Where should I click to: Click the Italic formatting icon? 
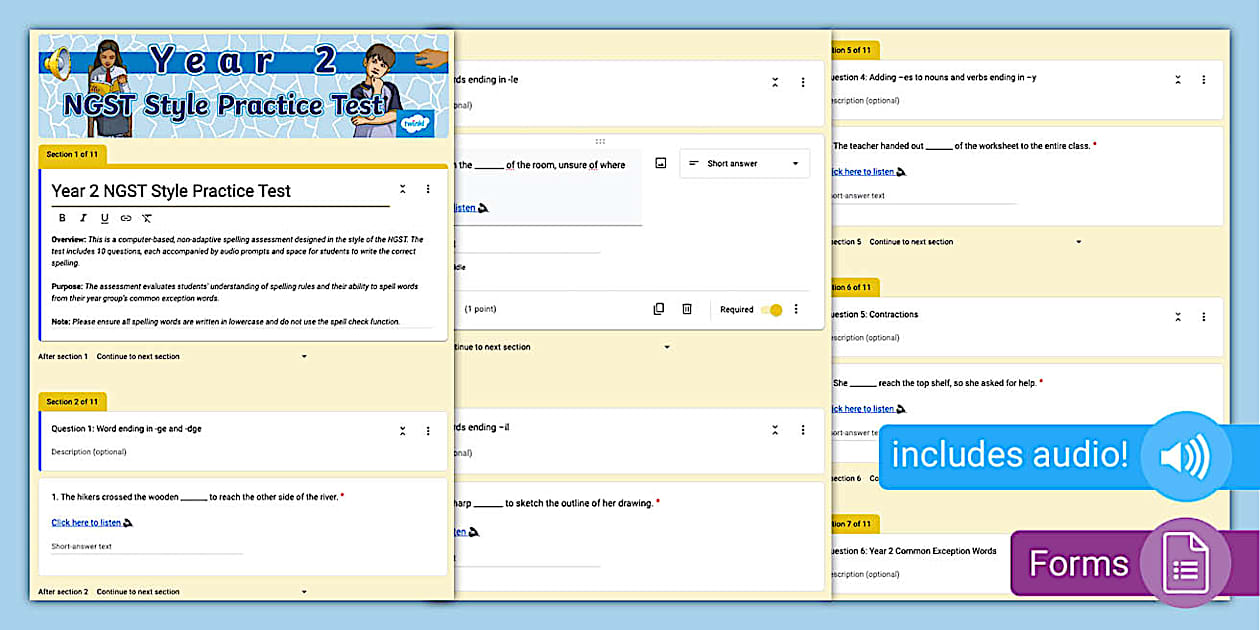83,218
